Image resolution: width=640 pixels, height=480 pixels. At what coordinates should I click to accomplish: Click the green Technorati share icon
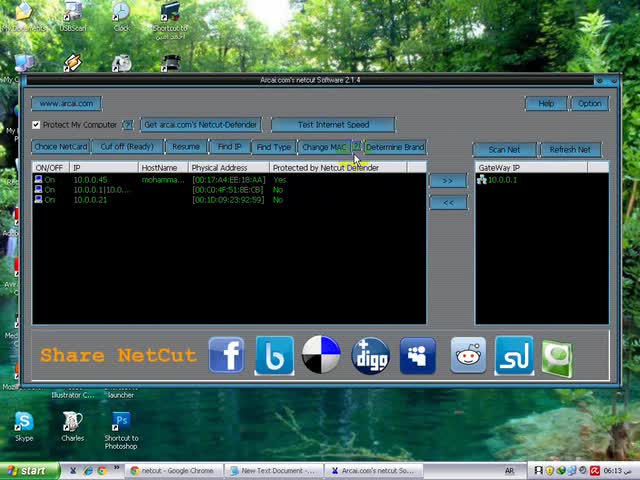click(558, 358)
